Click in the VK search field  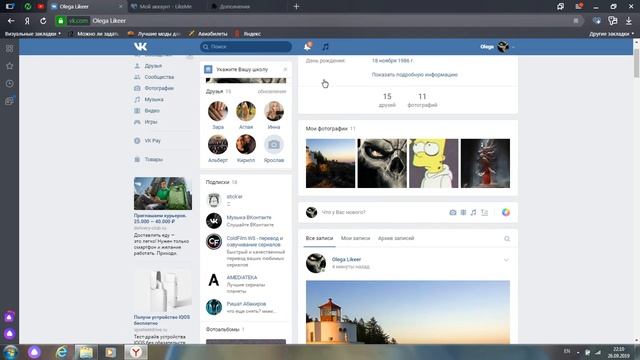tap(246, 47)
